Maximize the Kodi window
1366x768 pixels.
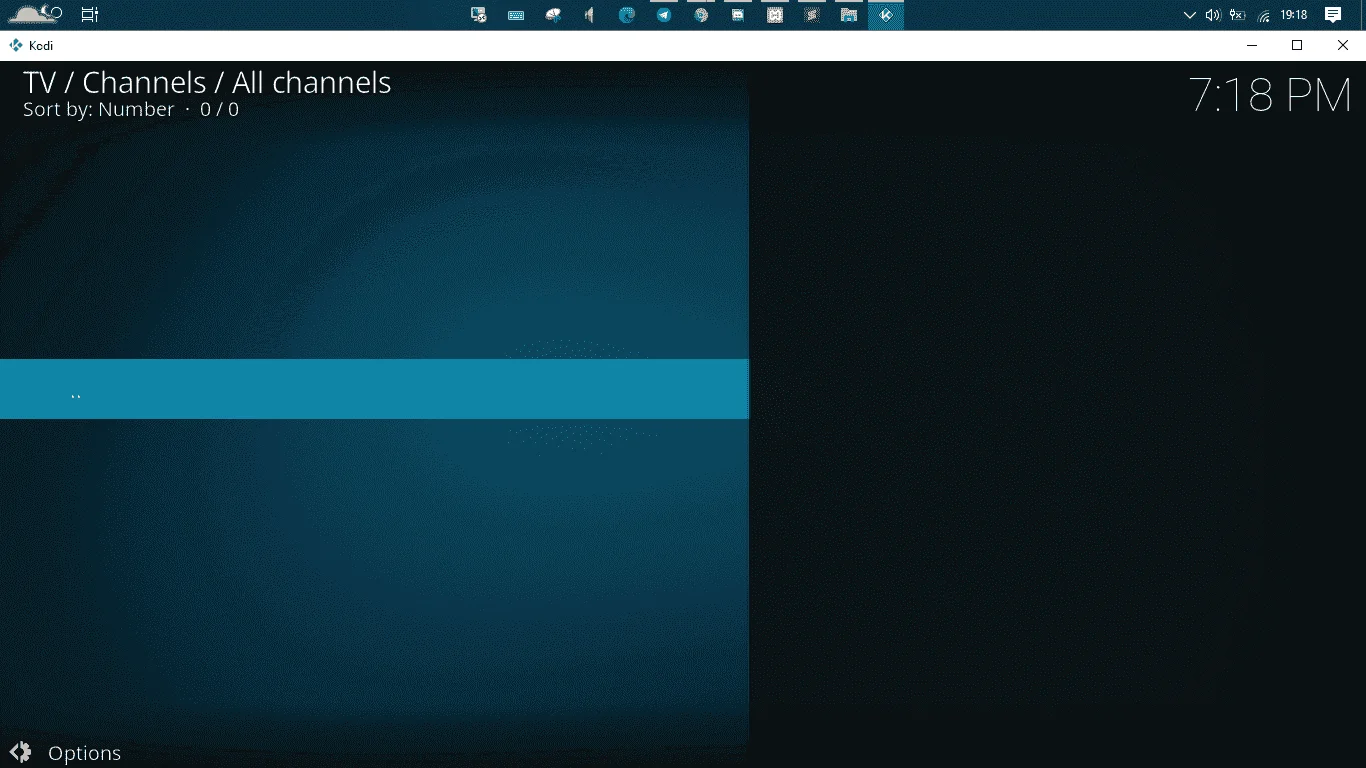tap(1297, 45)
